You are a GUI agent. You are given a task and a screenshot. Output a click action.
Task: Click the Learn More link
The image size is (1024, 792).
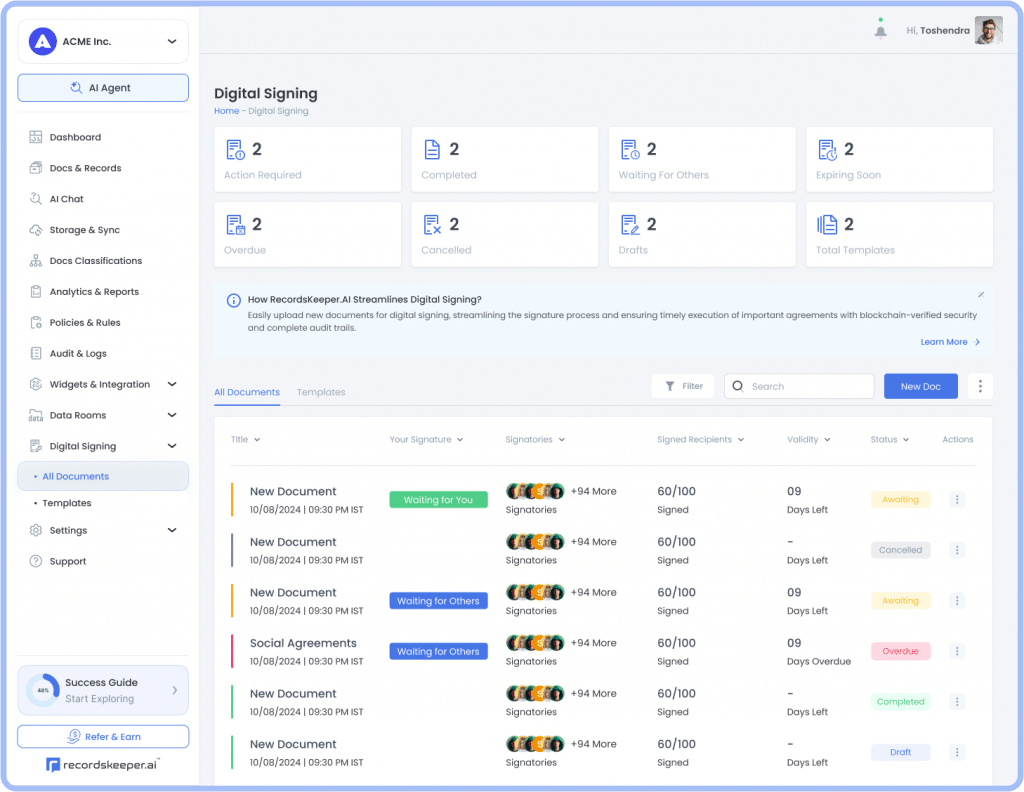944,341
